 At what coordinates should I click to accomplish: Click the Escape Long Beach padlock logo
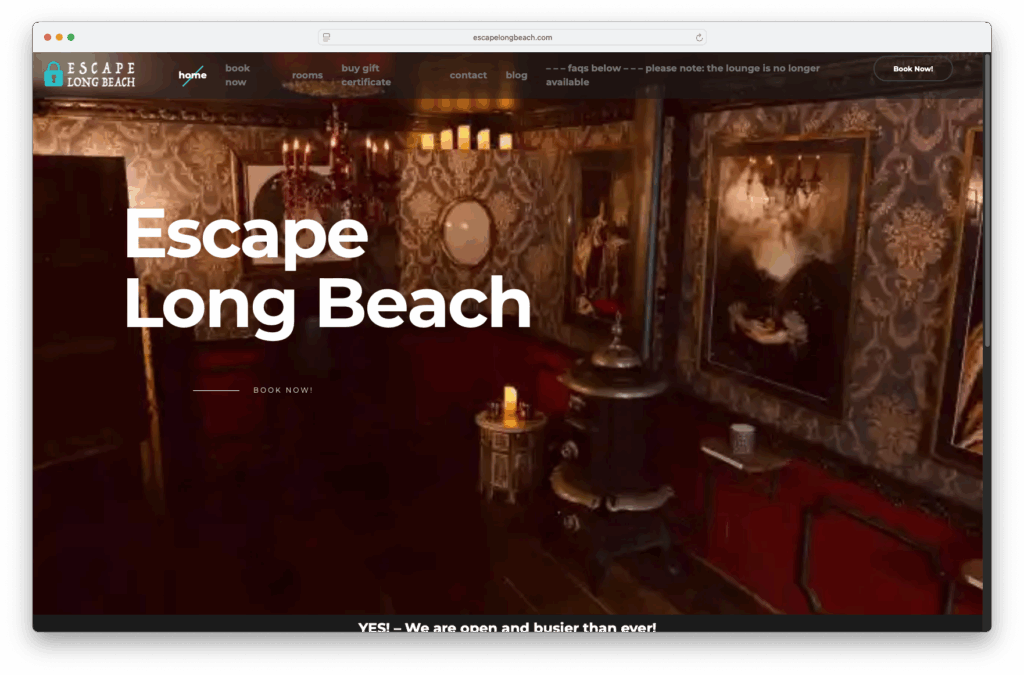(89, 74)
